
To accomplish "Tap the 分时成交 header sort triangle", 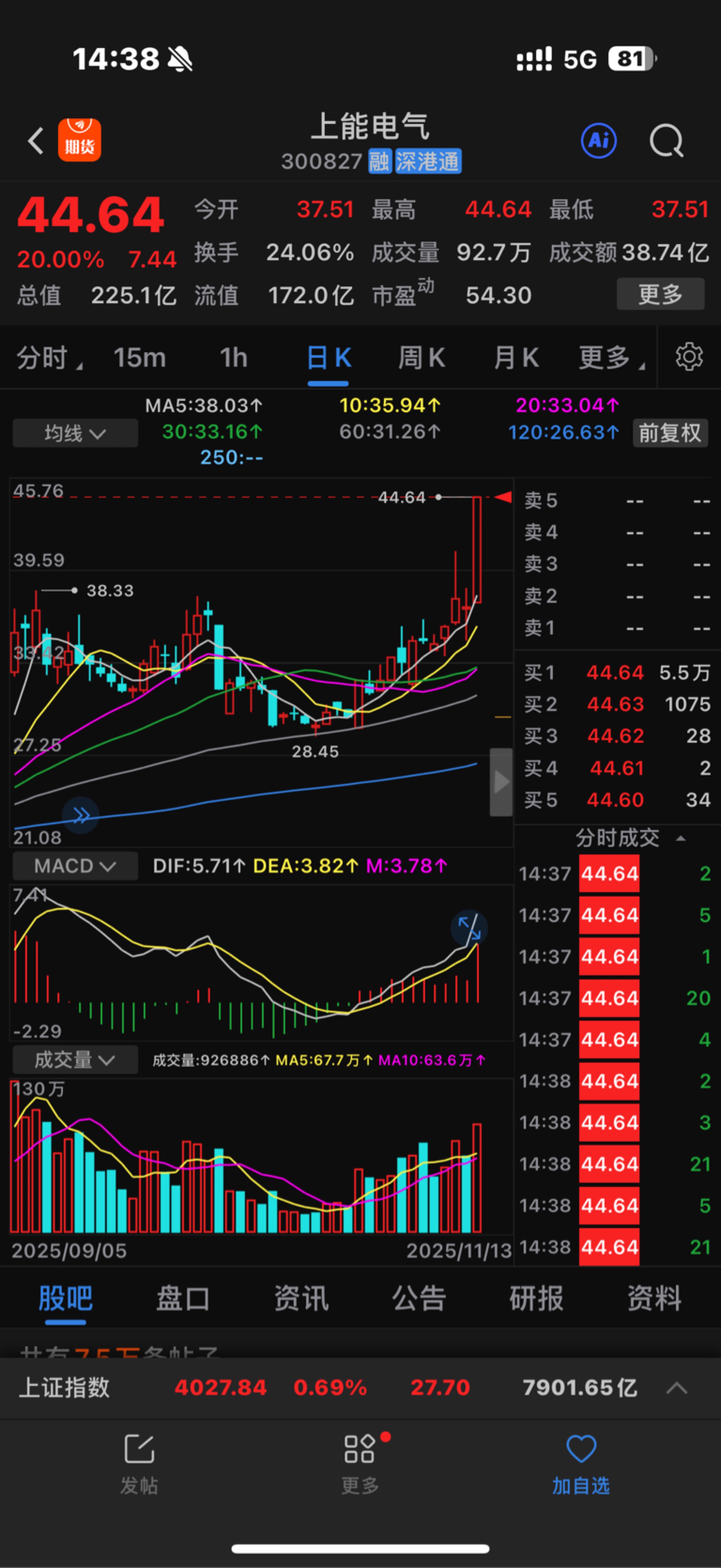I will point(681,839).
